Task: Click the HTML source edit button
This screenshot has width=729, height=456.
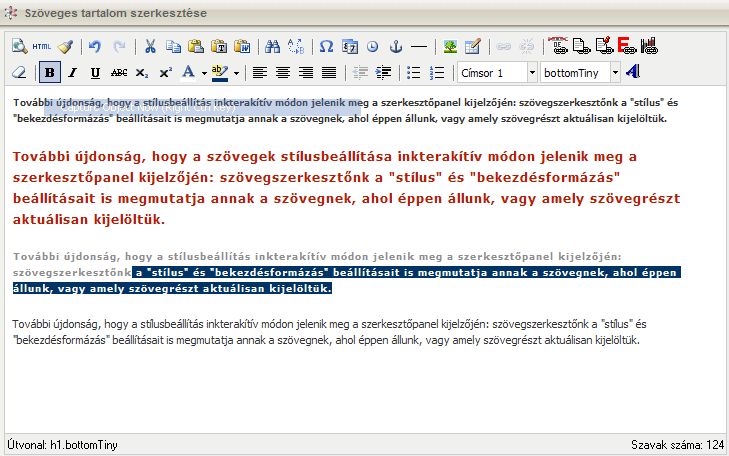Action: tap(41, 46)
